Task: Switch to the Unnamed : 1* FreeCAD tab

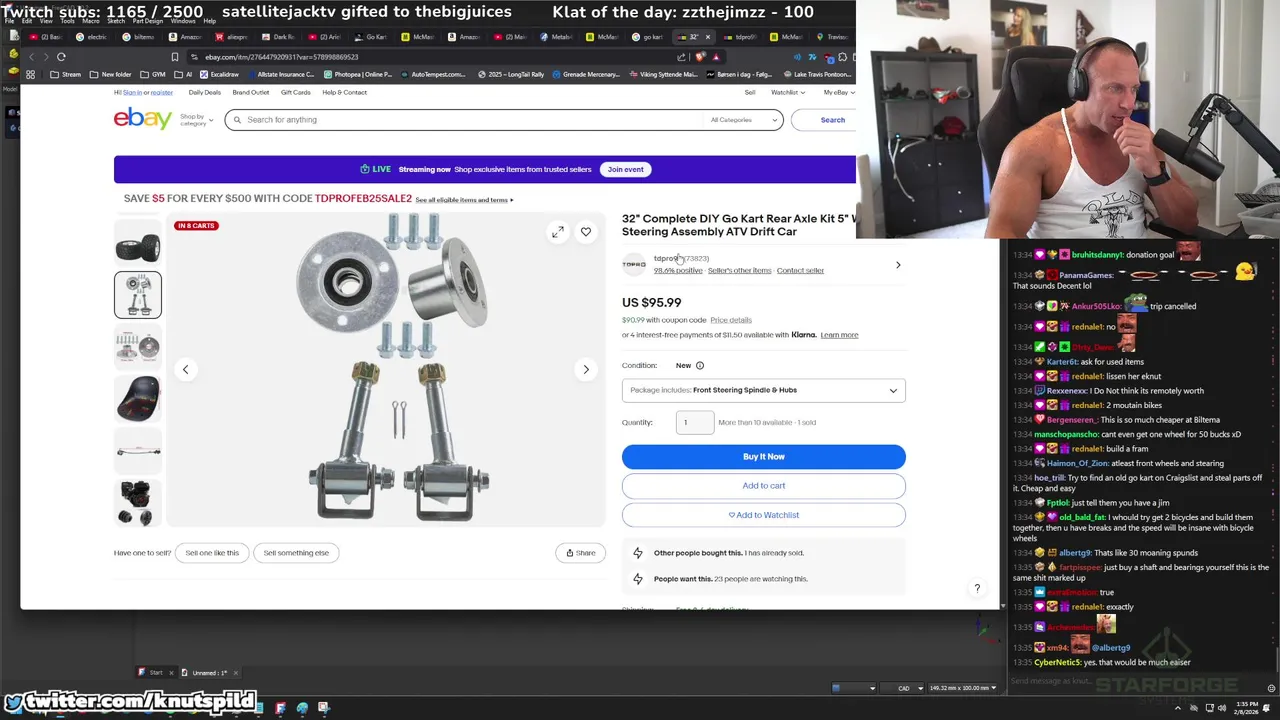Action: point(210,673)
